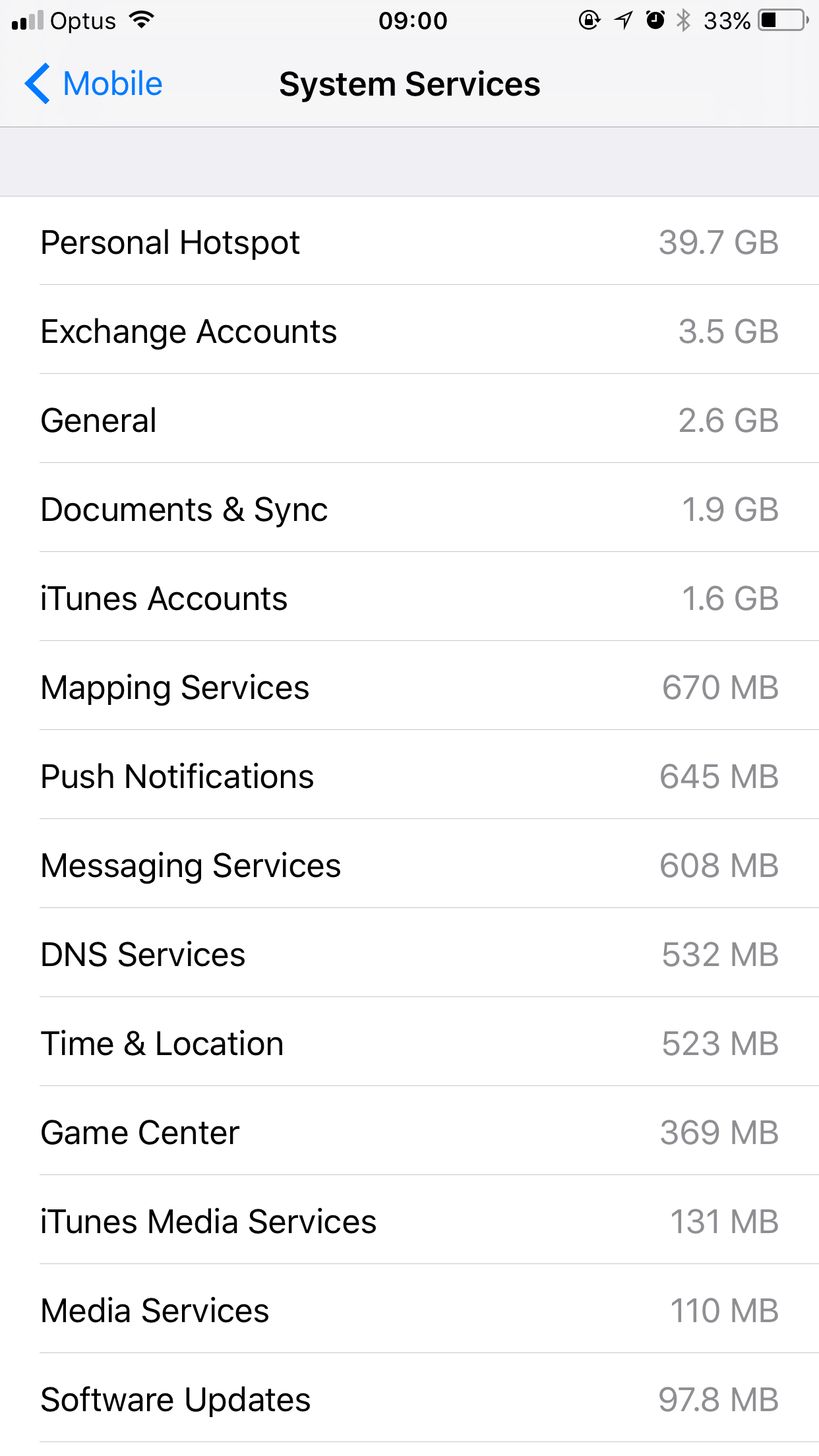Tap the rotation lock status icon
The height and width of the screenshot is (1456, 819).
[589, 20]
